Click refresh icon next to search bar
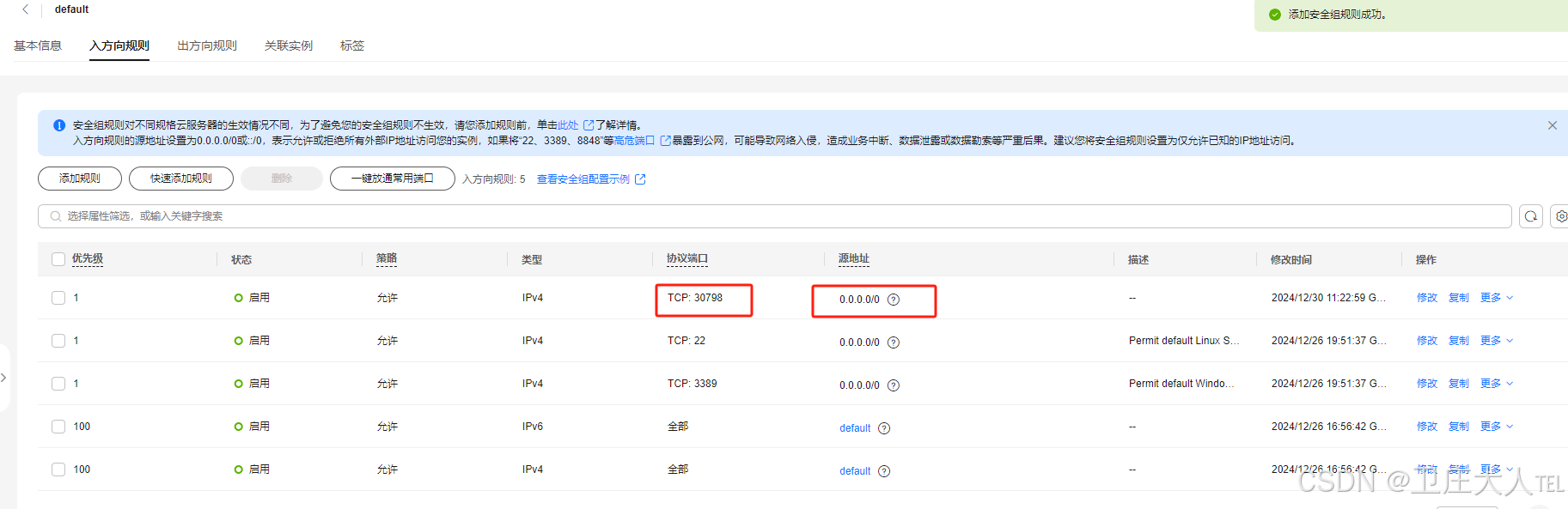This screenshot has height=509, width=1568. 1530,216
